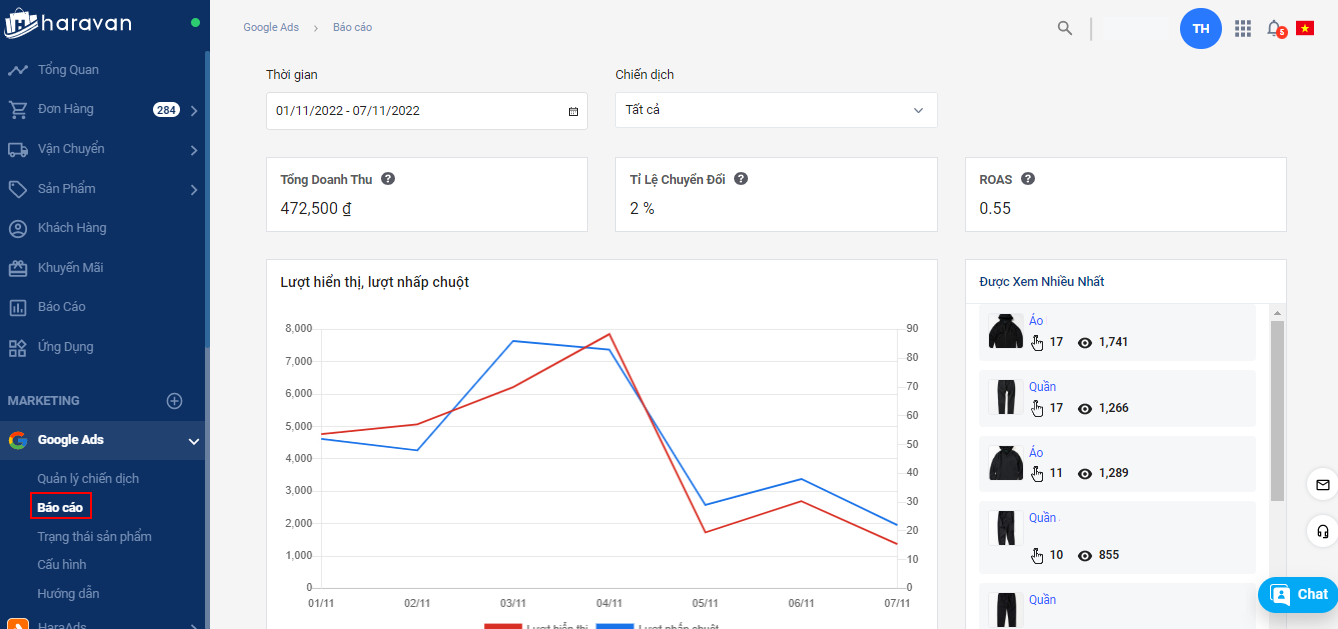Expand the Vận Chuyển submenu arrow

pos(194,150)
